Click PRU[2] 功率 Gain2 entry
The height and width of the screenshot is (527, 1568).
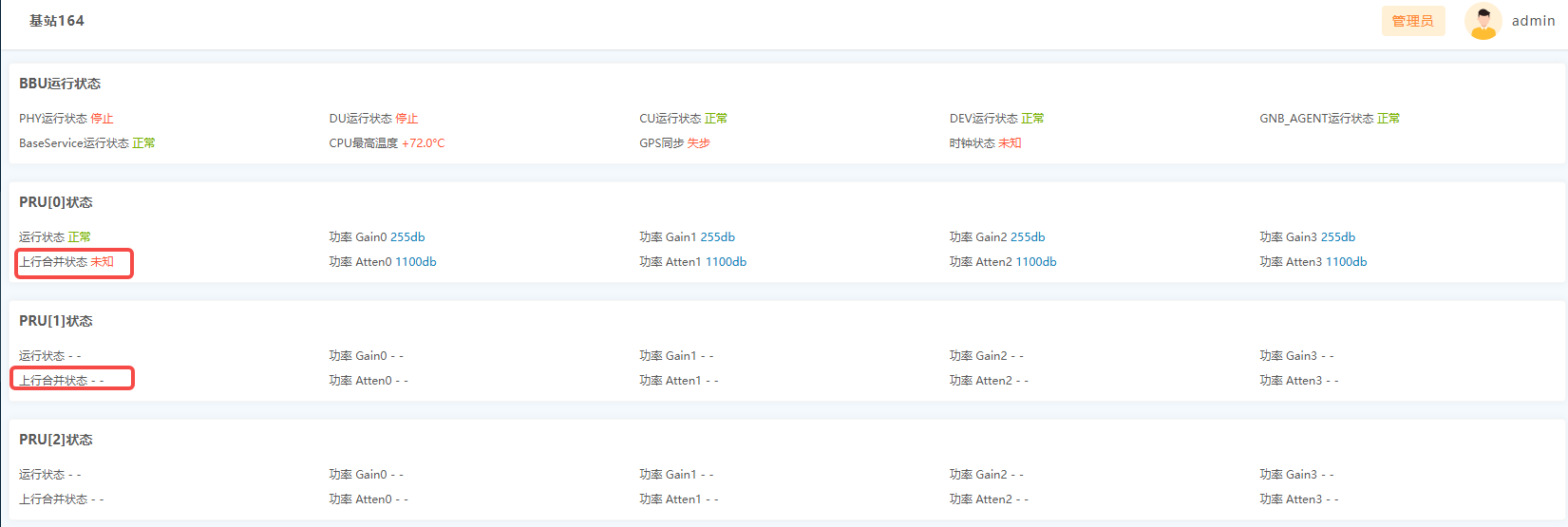[x=987, y=475]
